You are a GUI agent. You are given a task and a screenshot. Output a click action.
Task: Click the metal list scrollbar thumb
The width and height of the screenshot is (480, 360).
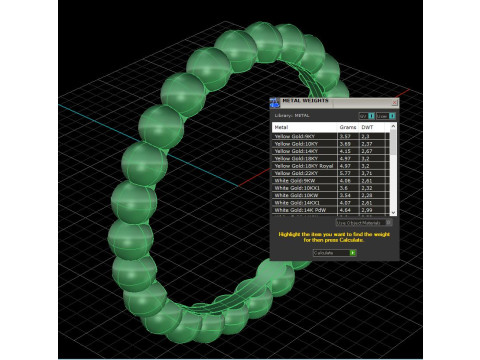393,142
